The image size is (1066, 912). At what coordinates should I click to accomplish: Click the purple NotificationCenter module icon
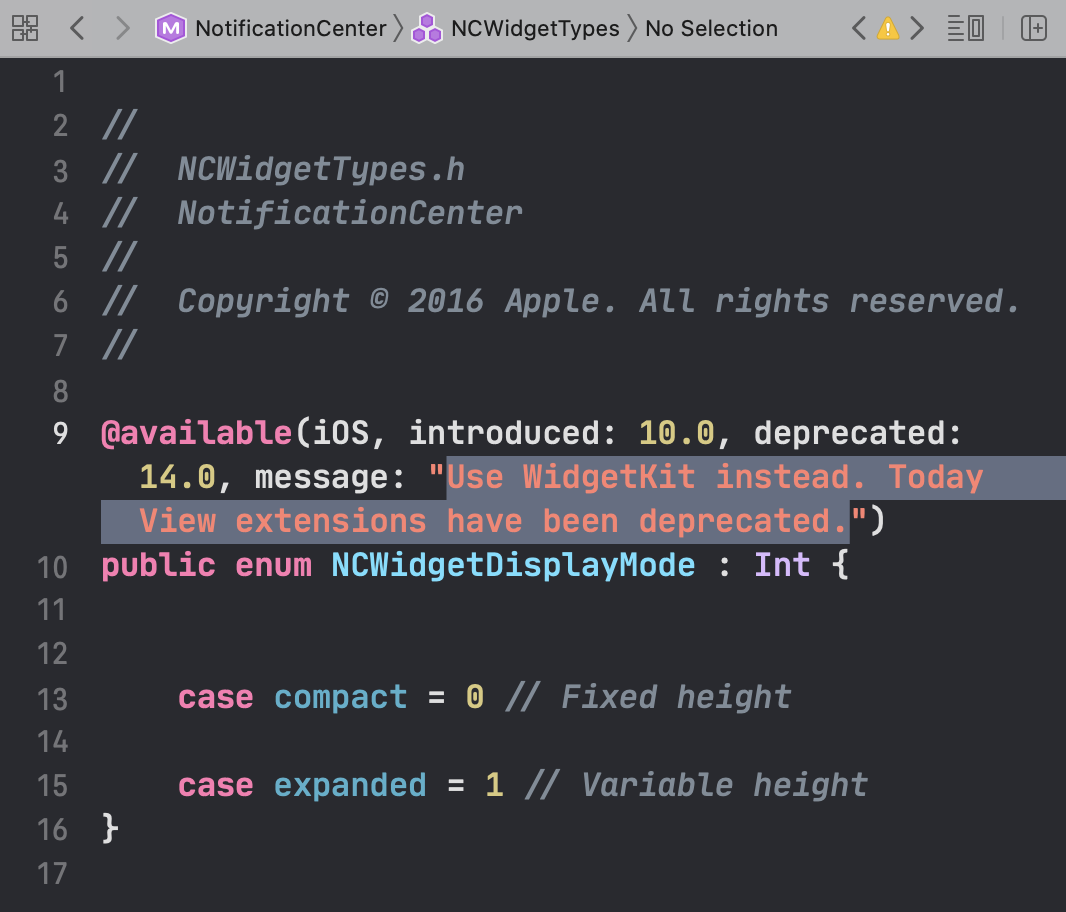(x=171, y=28)
